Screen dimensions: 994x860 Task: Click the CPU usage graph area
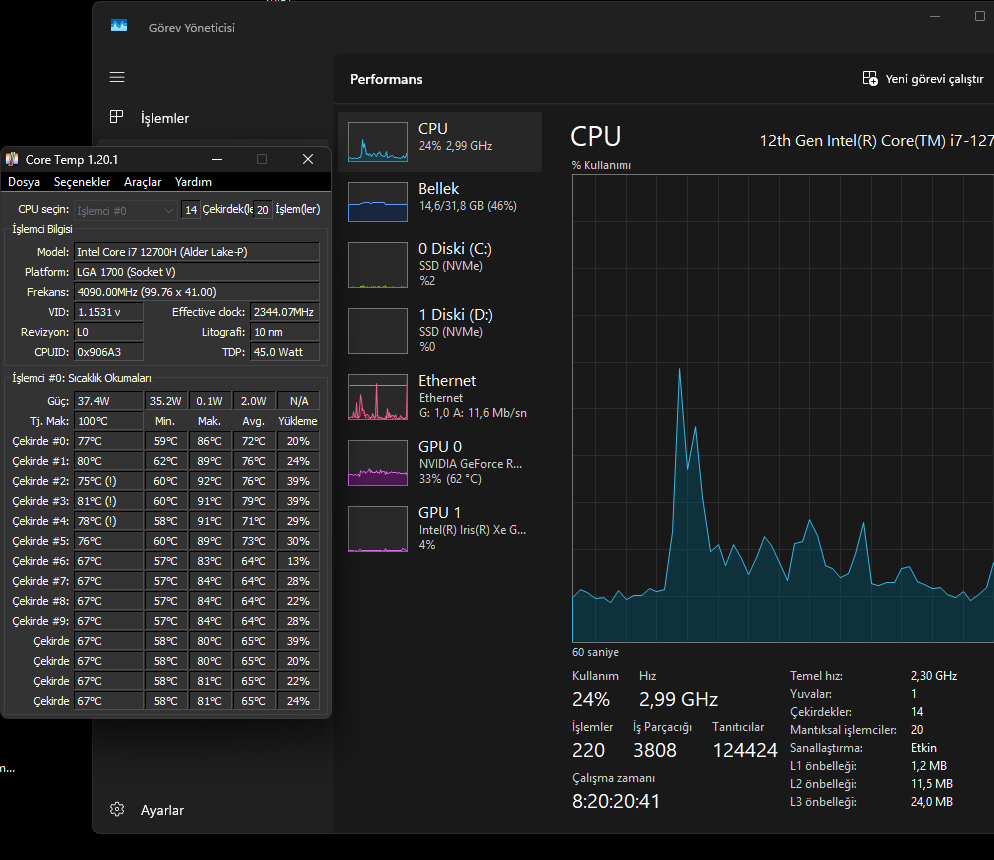click(x=783, y=408)
